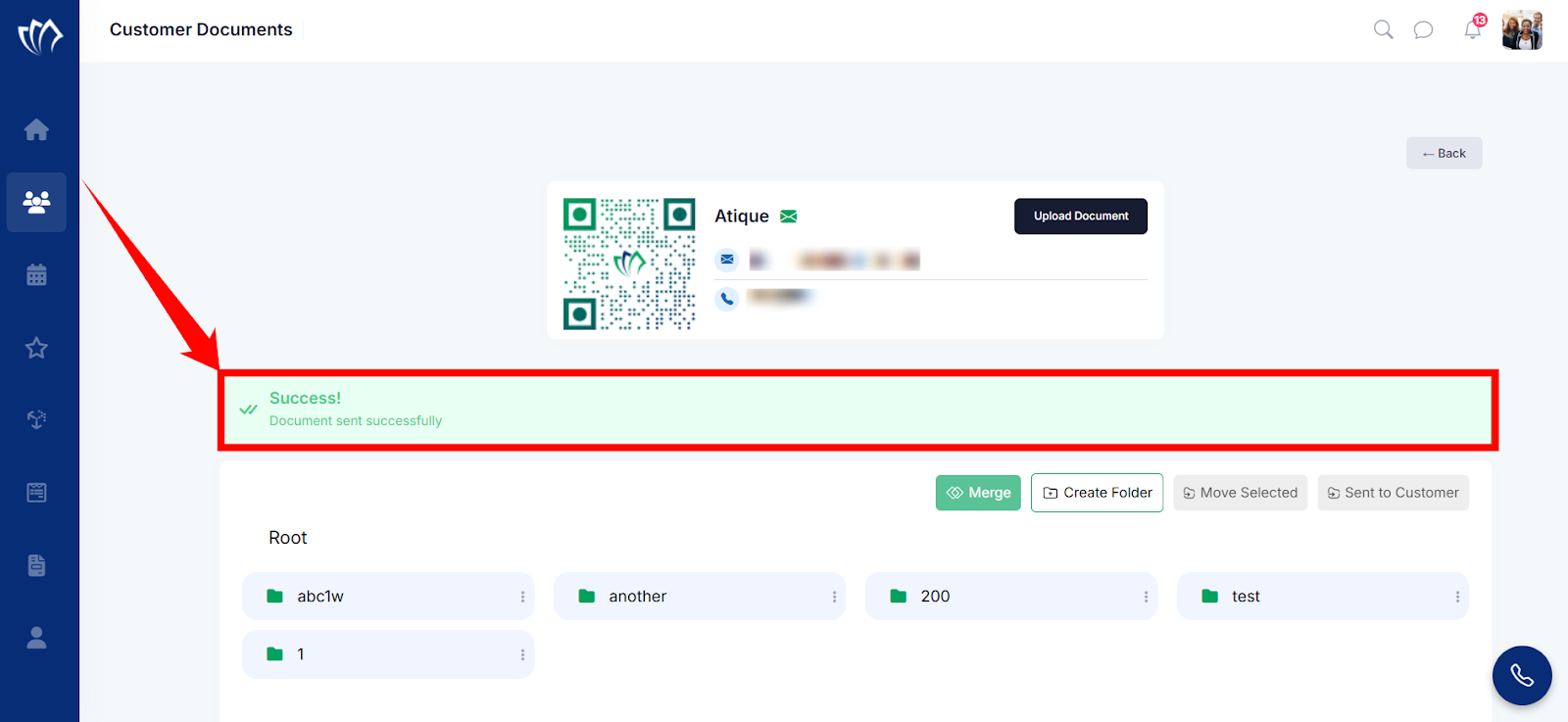
Task: Open the abc1w folder
Action: (x=388, y=597)
